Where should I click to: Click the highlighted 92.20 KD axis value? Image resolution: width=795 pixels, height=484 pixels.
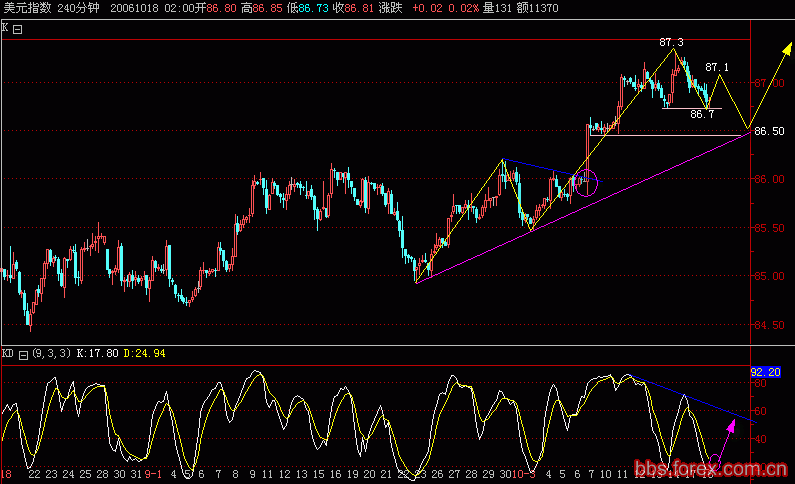tap(766, 373)
